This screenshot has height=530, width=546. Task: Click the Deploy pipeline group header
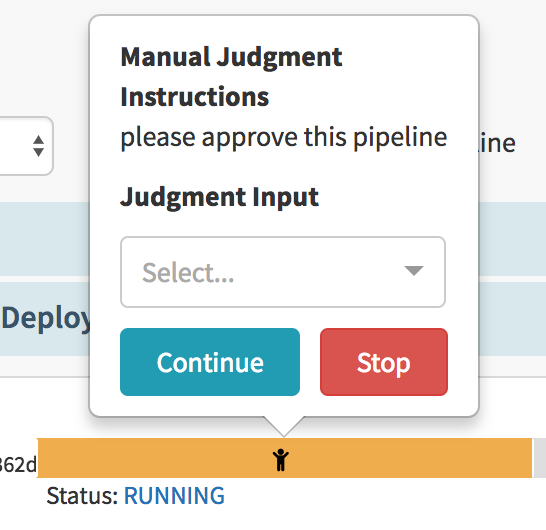tap(45, 318)
